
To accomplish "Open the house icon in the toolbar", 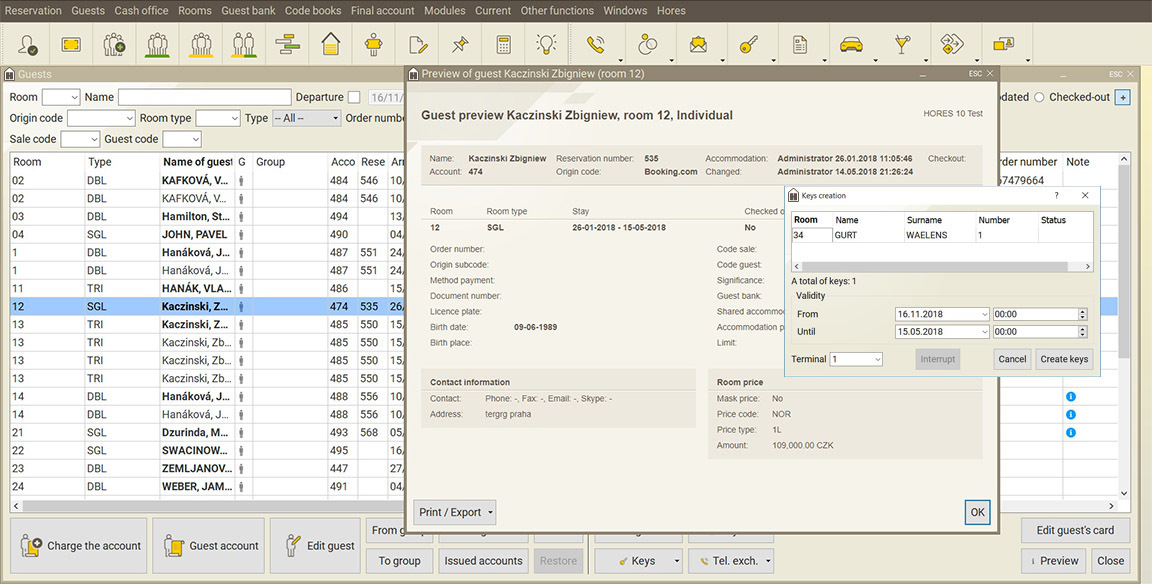I will 331,44.
